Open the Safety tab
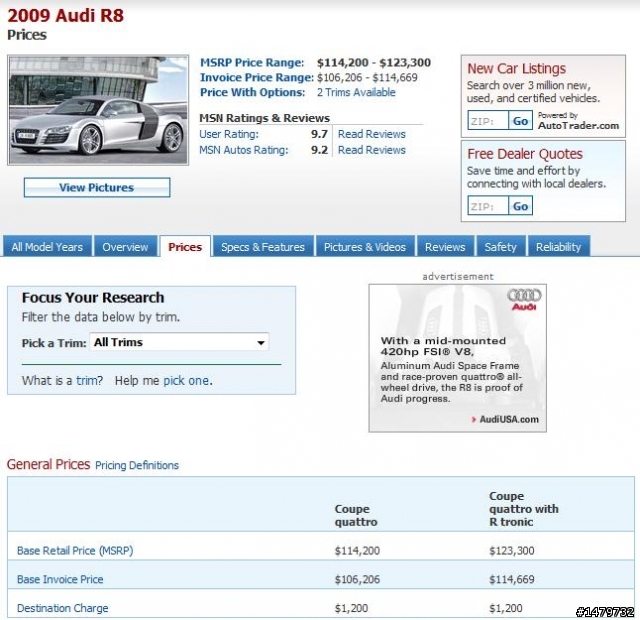Image resolution: width=640 pixels, height=620 pixels. coord(501,247)
